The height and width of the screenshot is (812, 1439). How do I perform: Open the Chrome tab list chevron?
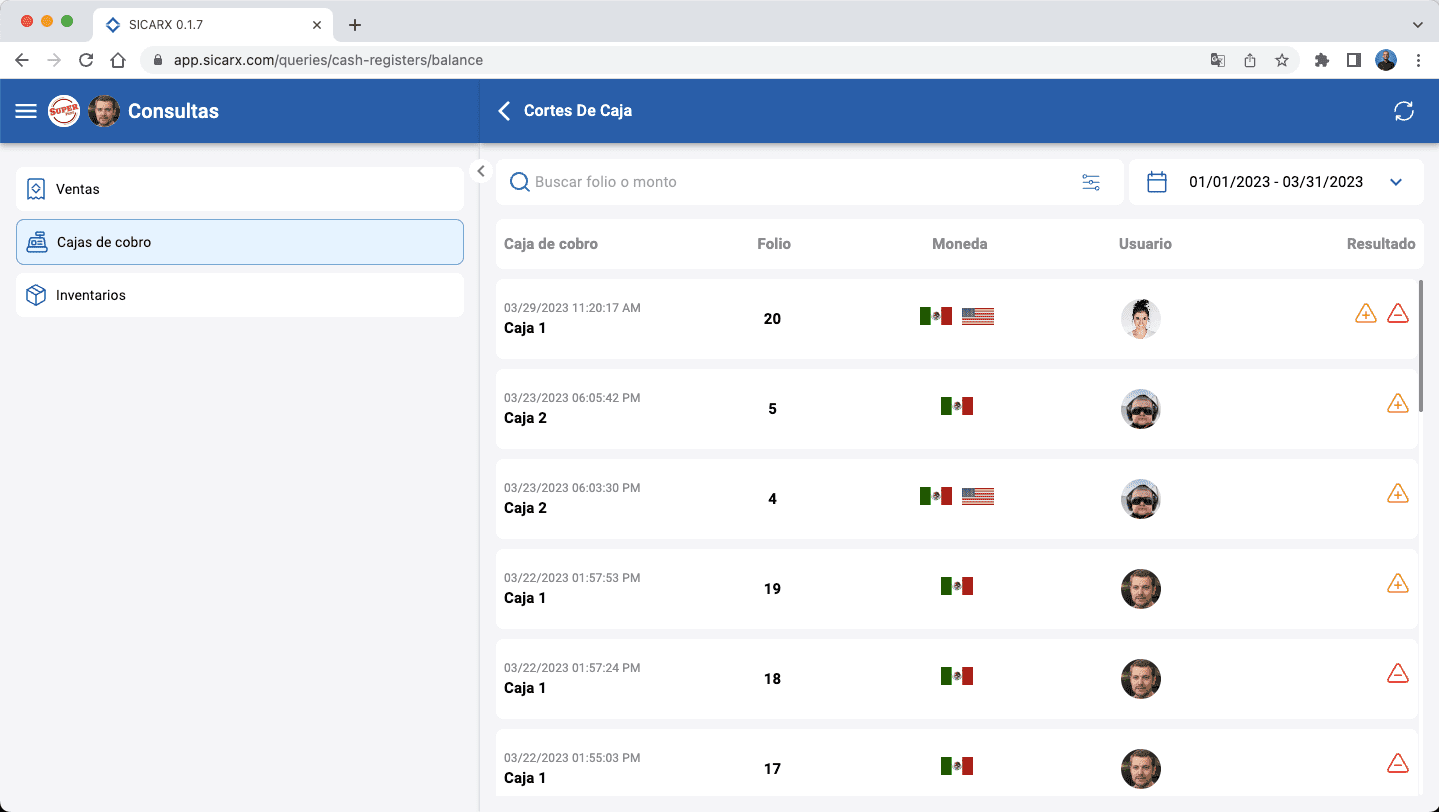tap(1417, 25)
